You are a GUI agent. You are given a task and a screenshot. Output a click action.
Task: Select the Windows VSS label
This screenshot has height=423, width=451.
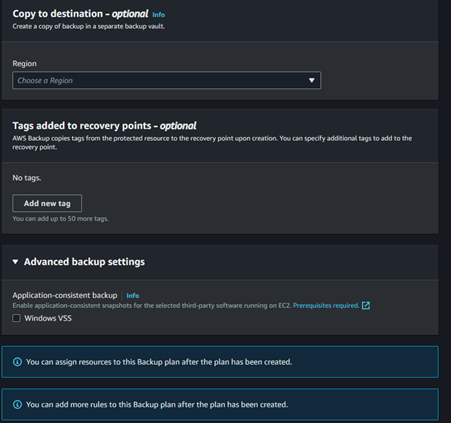pyautogui.click(x=48, y=318)
